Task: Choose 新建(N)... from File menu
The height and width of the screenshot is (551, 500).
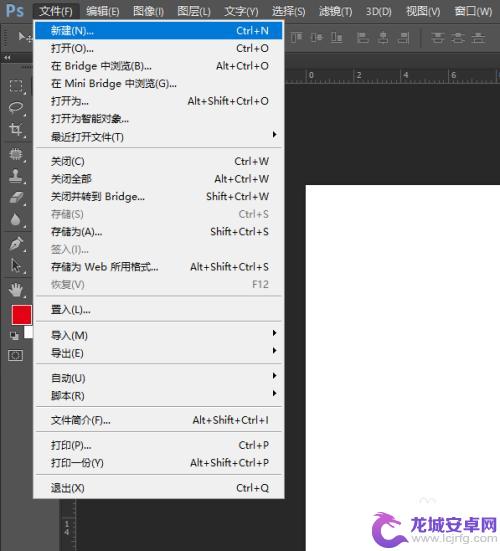Action: click(158, 31)
